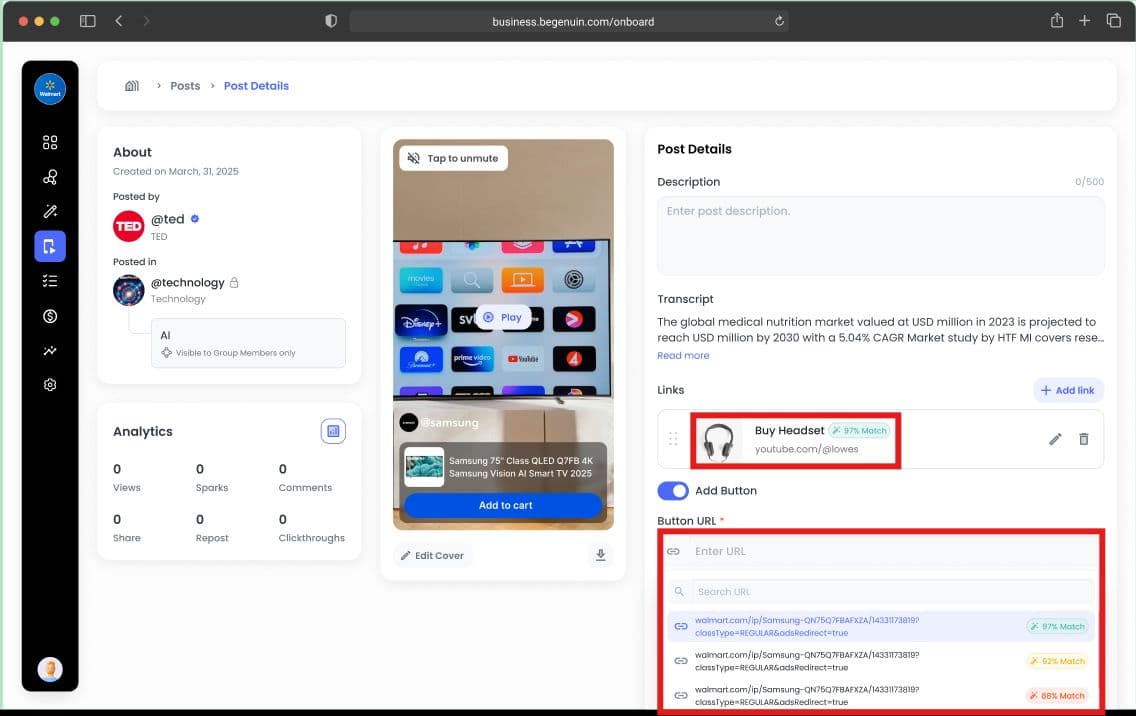Click the Edit Cover button
This screenshot has width=1136, height=716.
[433, 556]
